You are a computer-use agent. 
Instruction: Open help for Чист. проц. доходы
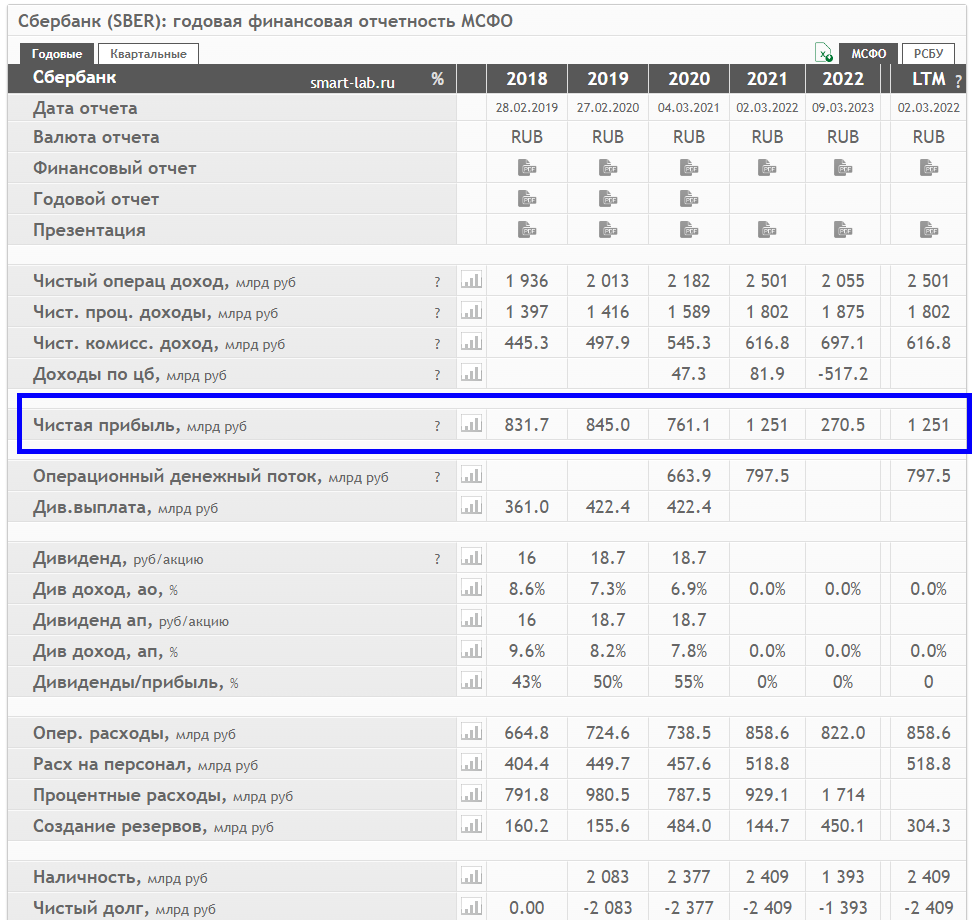tap(437, 313)
